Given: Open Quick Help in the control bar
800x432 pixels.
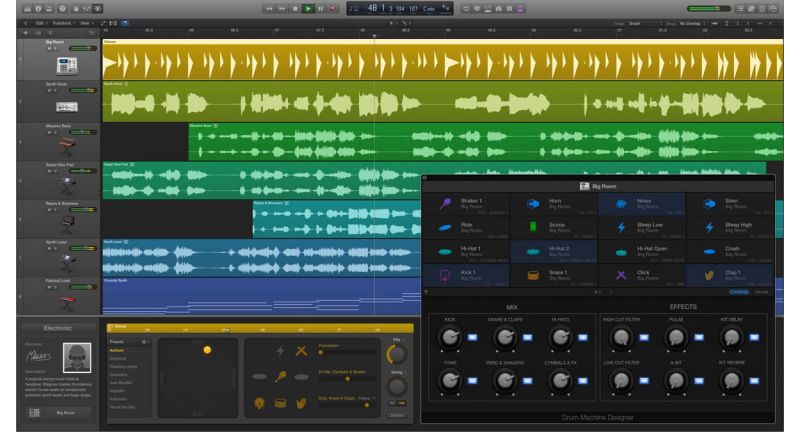Looking at the screenshot, I should pos(62,9).
